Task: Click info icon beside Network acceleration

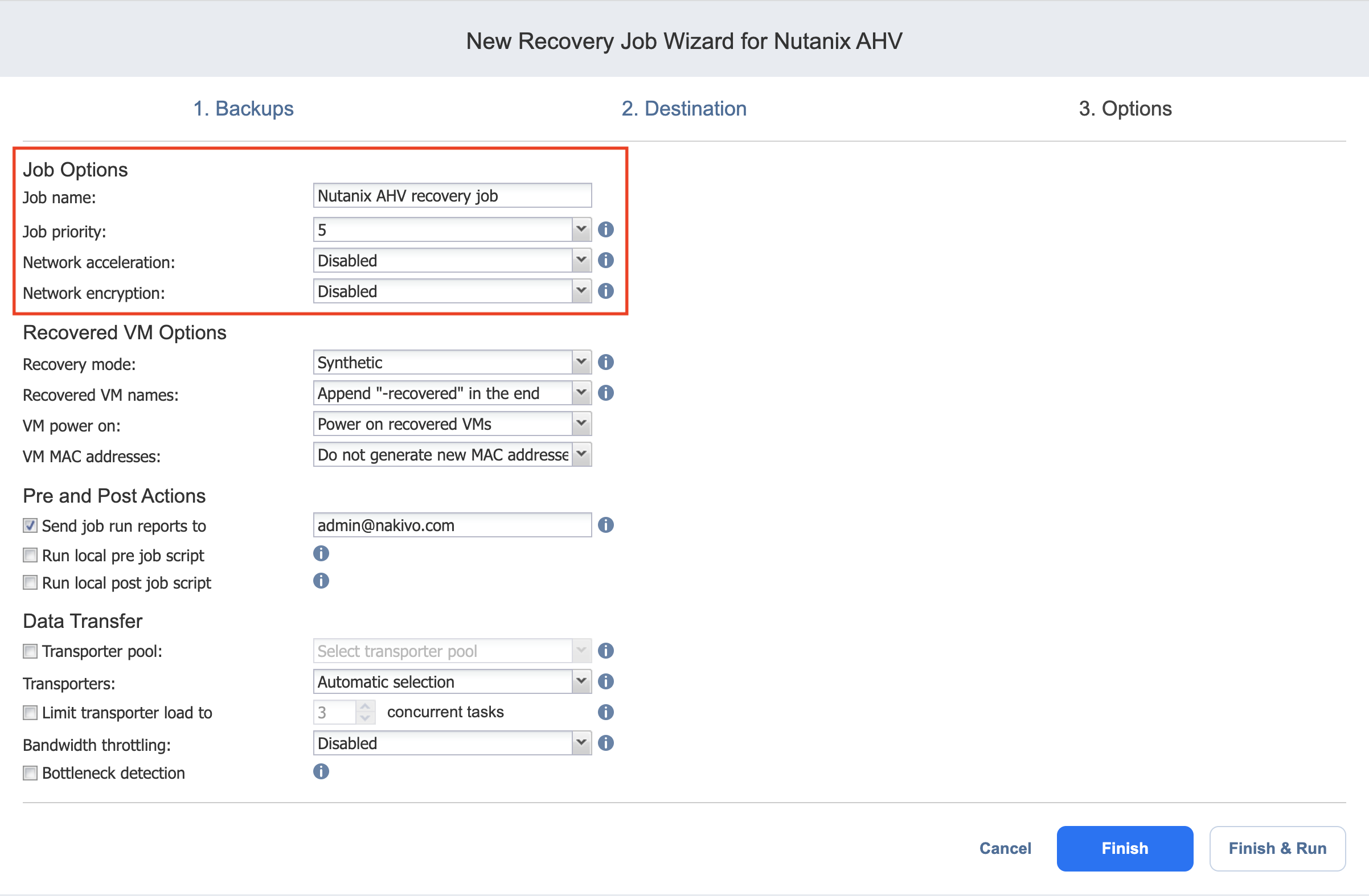Action: click(x=606, y=260)
